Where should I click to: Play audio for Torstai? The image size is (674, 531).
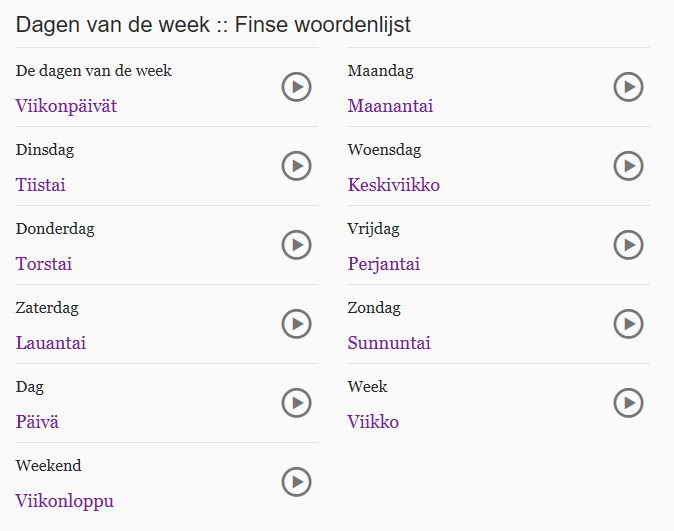click(x=297, y=245)
